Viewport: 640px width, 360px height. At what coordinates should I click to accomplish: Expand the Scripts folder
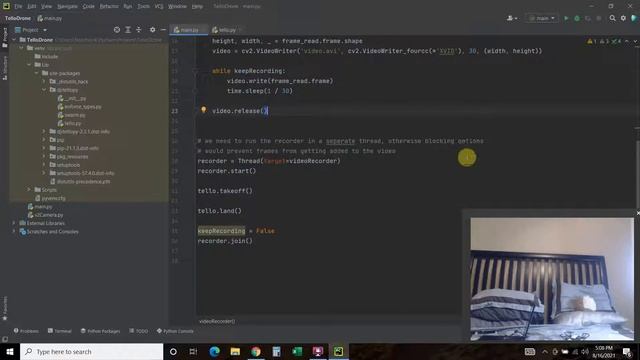point(29,190)
